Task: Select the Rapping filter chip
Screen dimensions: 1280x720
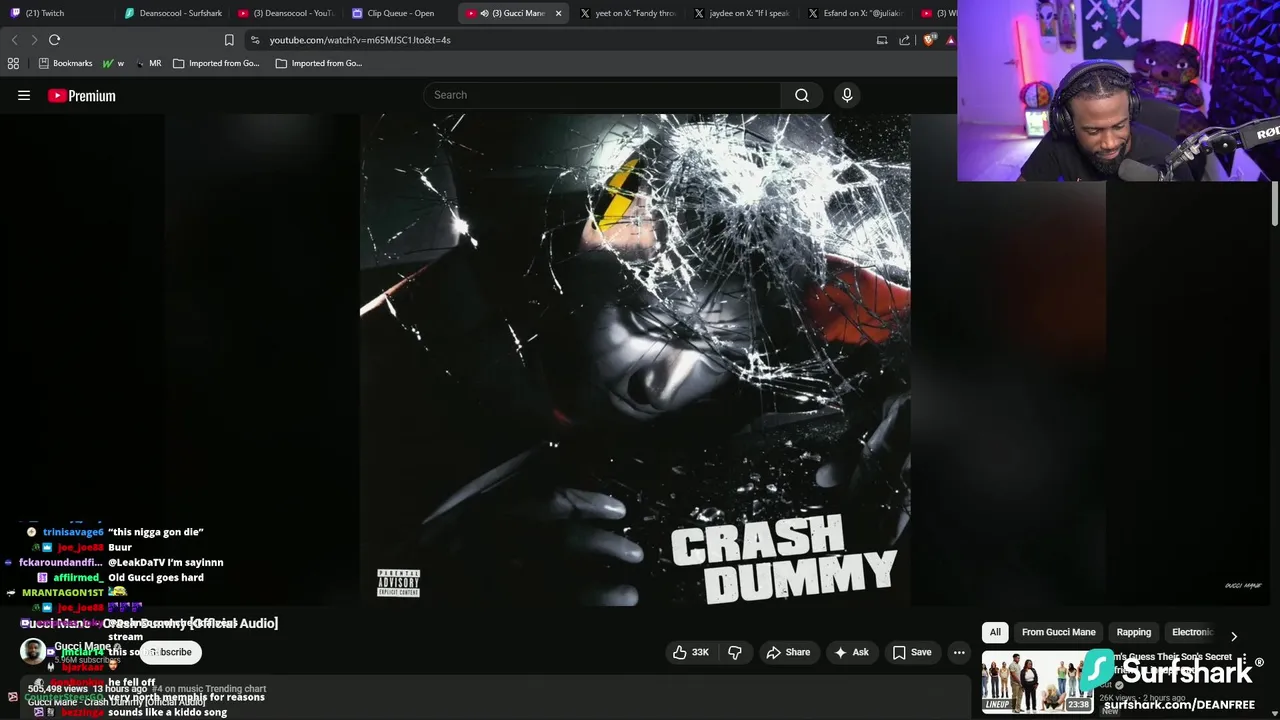Action: point(1133,632)
